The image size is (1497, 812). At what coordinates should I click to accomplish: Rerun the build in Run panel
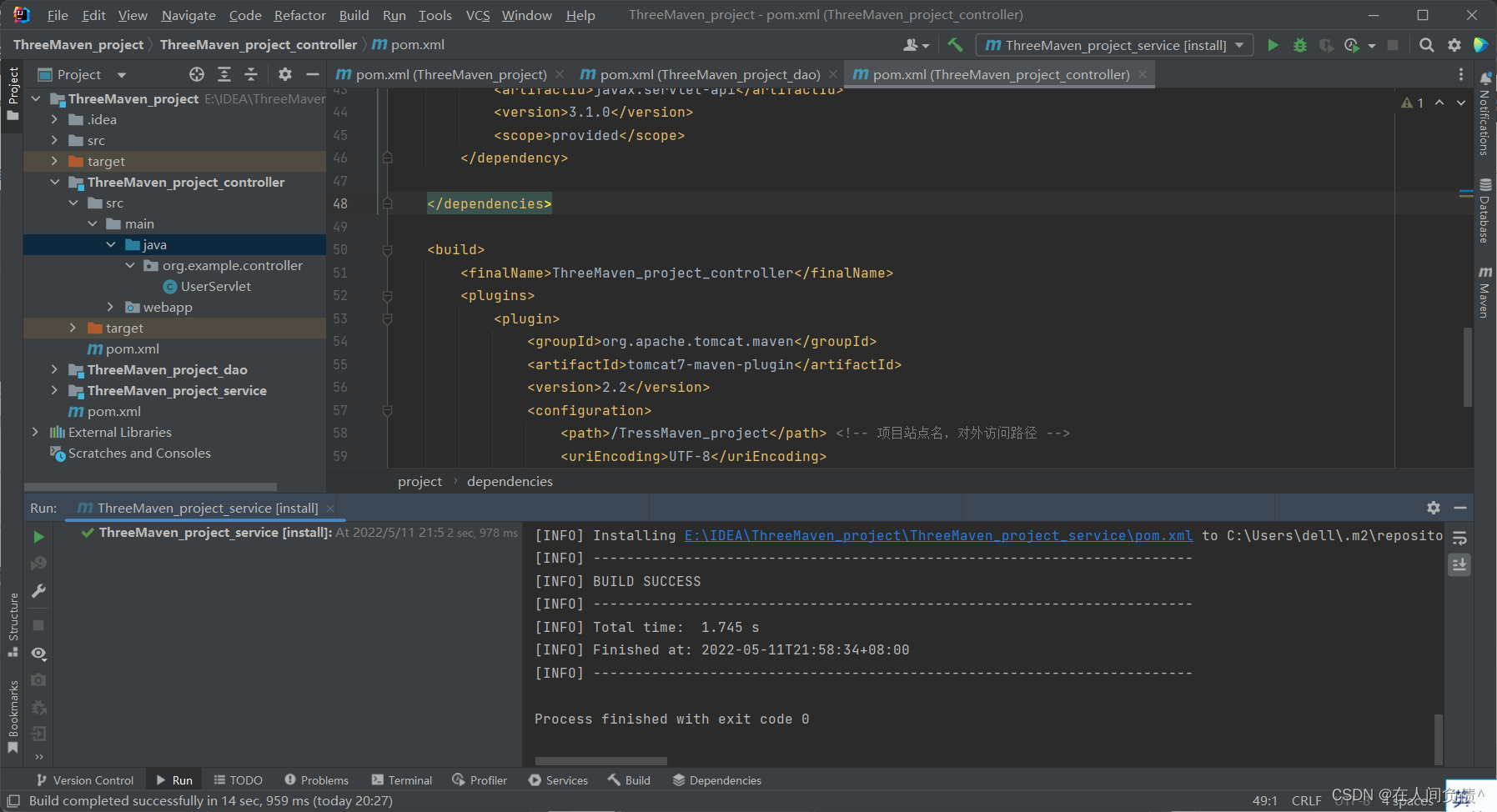[x=38, y=537]
